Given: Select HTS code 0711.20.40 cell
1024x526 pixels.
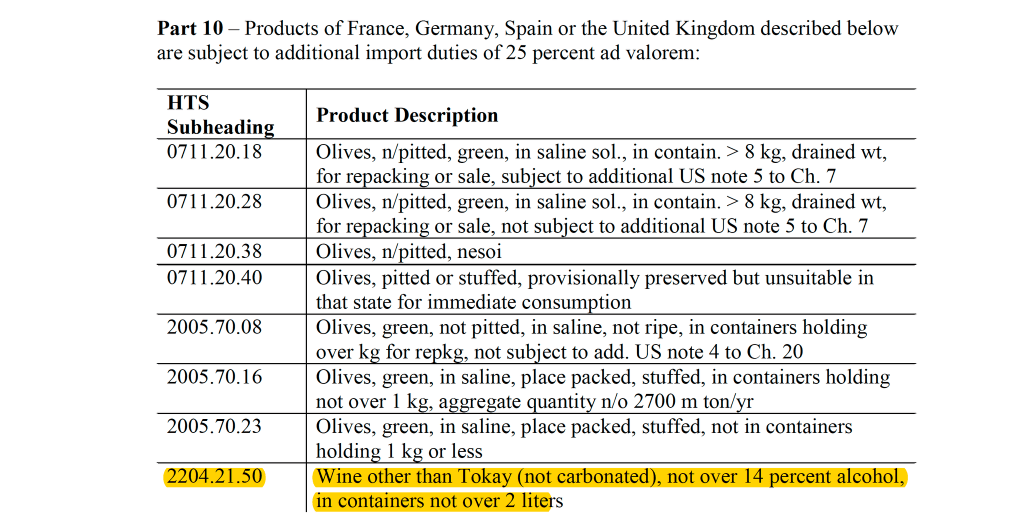Looking at the screenshot, I should coord(214,277).
